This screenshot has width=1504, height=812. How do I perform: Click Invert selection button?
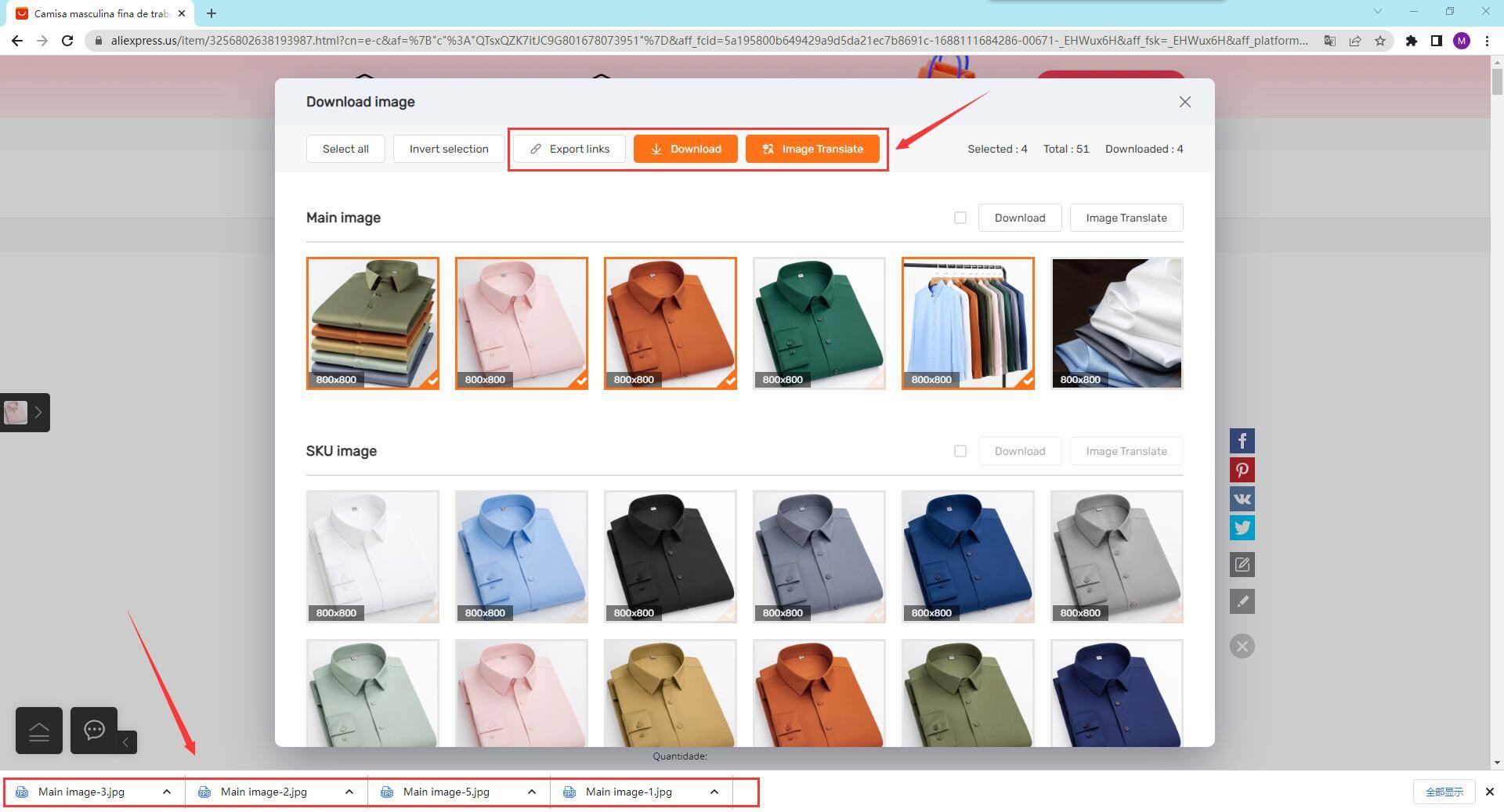tap(449, 149)
